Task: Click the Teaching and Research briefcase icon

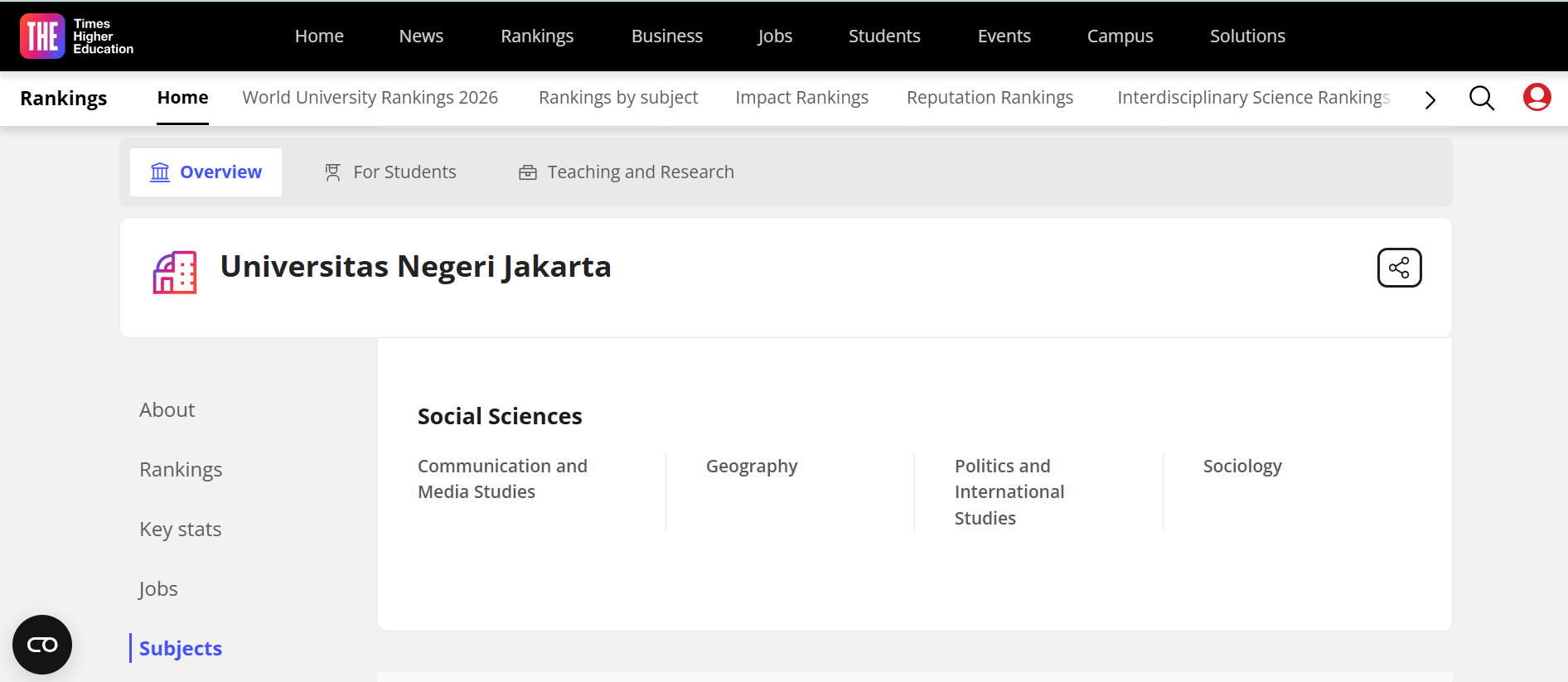Action: [528, 172]
